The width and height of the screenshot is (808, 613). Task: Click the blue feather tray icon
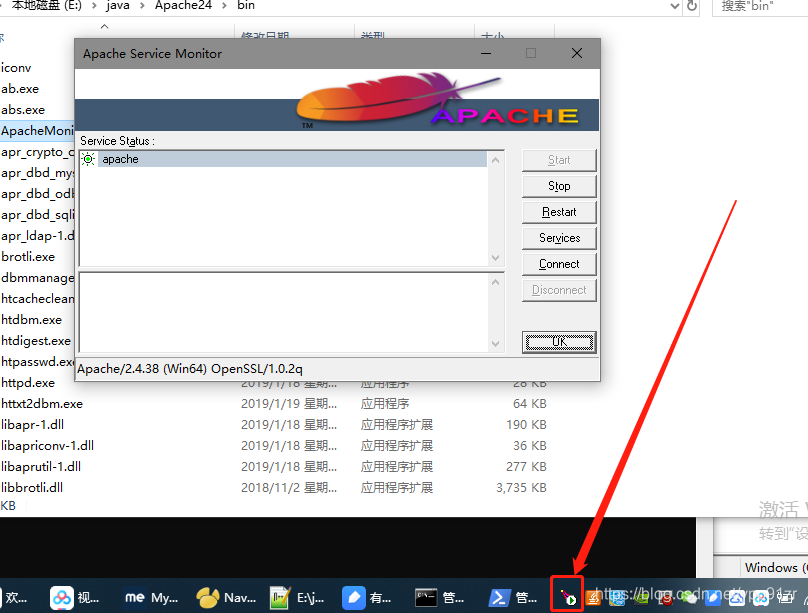(713, 598)
